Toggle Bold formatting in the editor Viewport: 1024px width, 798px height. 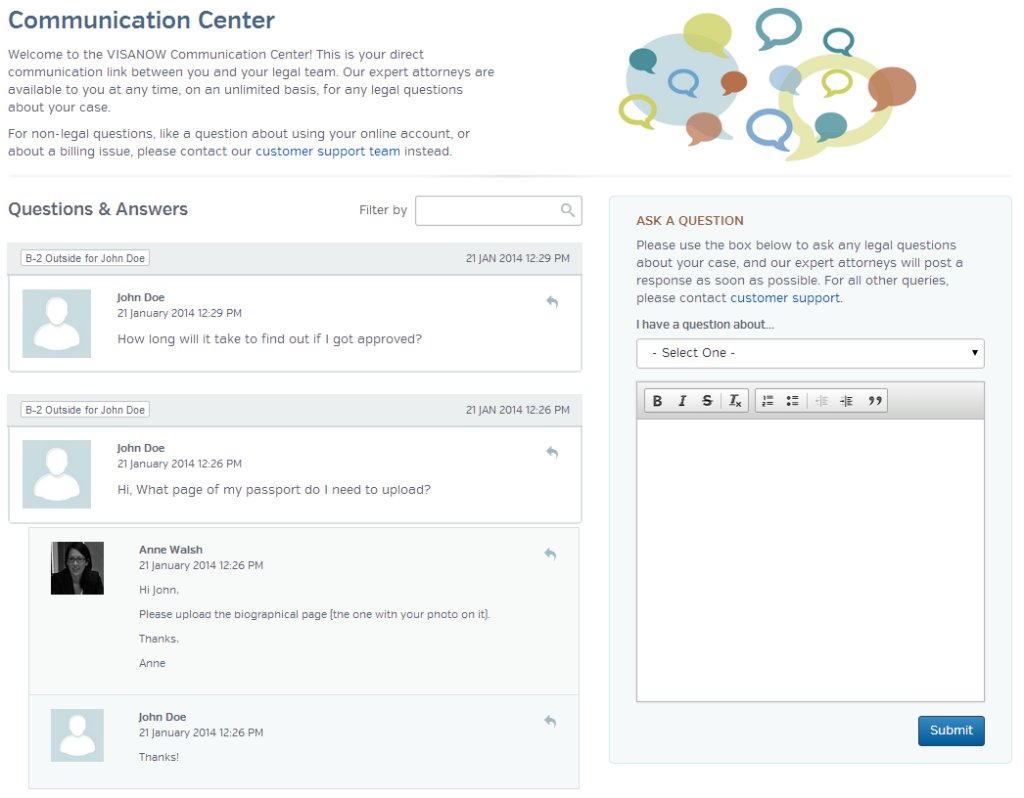(x=658, y=401)
